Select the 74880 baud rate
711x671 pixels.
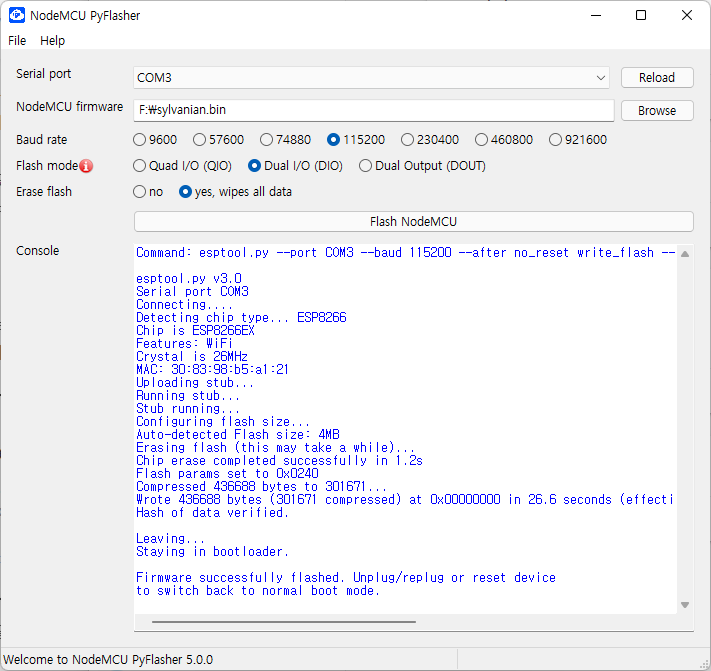click(285, 140)
